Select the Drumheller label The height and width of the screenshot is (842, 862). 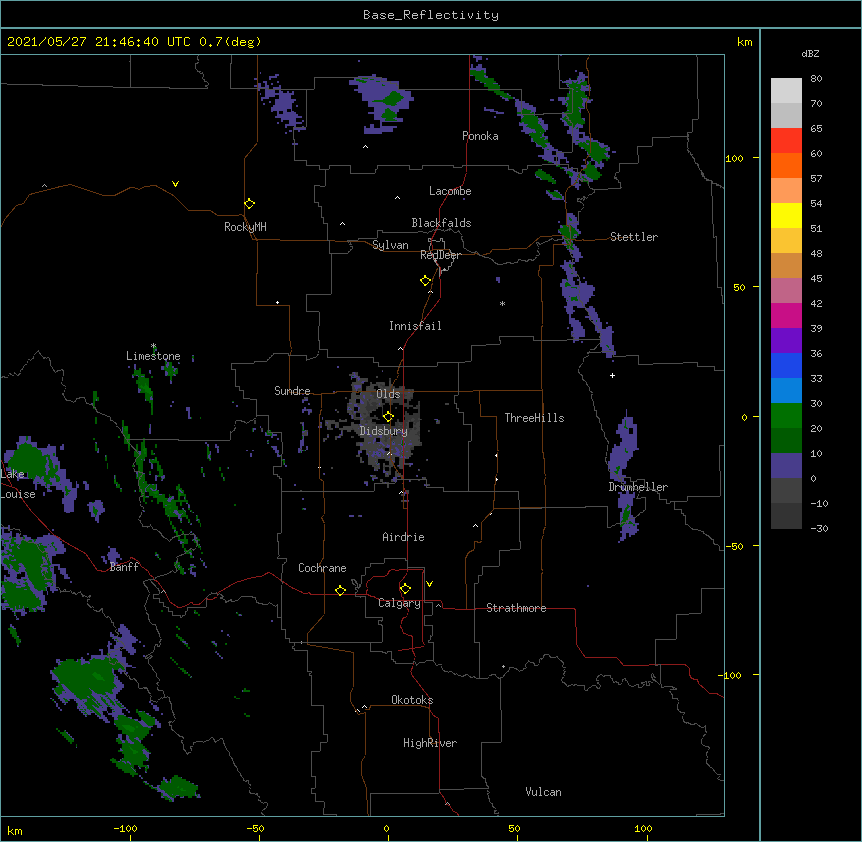click(x=638, y=487)
